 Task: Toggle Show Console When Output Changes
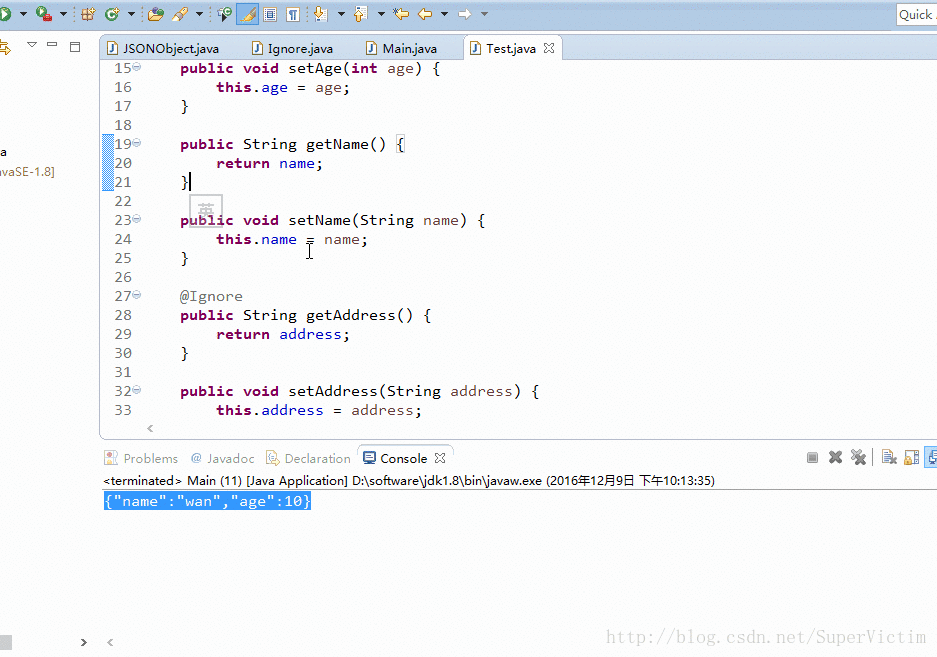932,457
